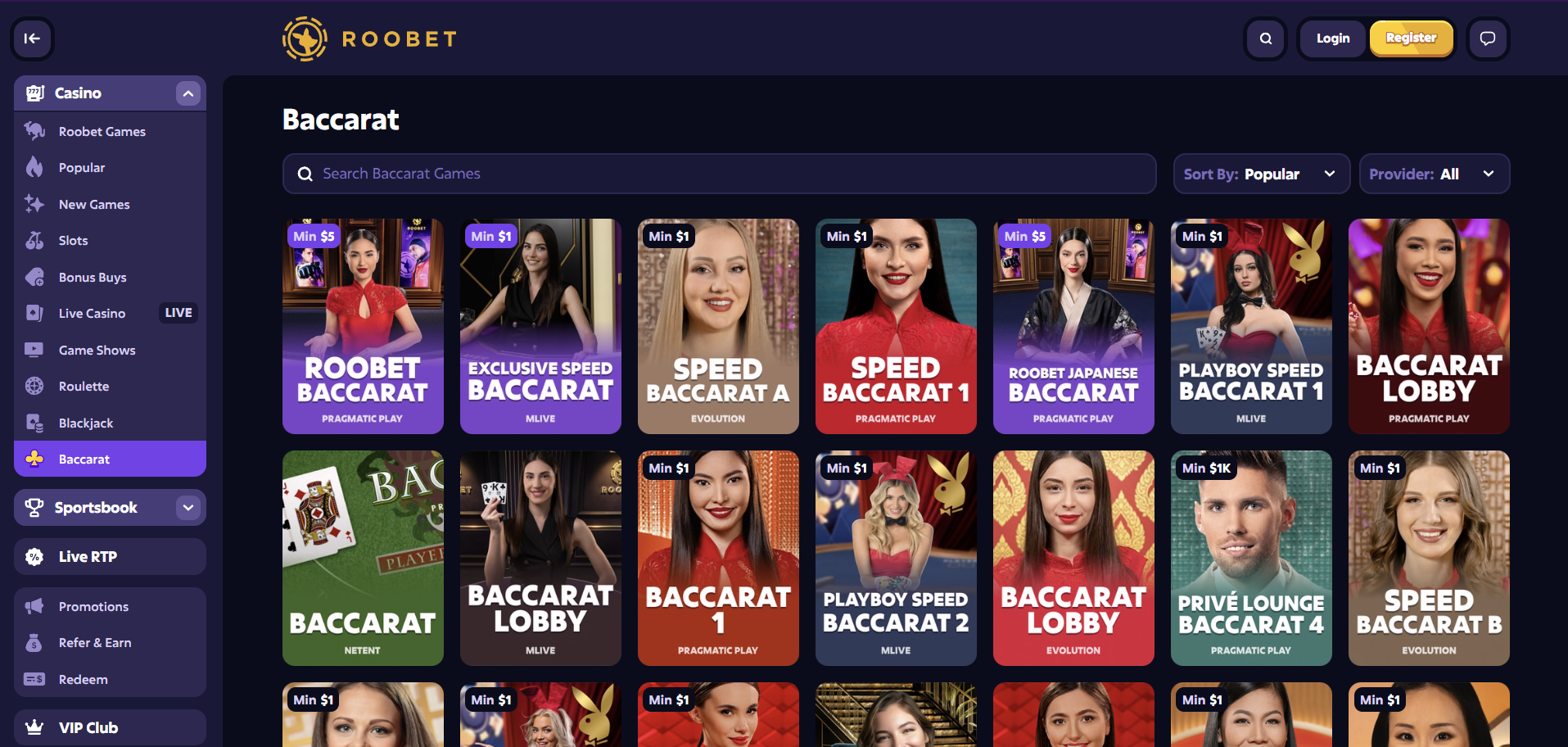The width and height of the screenshot is (1568, 747).
Task: Click the yellow Register button
Action: click(x=1411, y=38)
